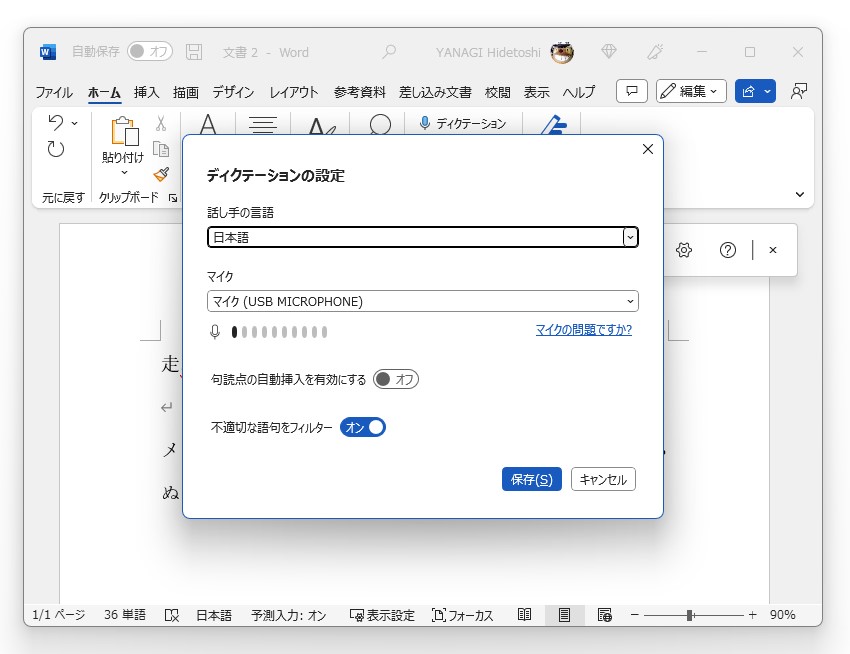Open the 話し手の言語 dropdown
The height and width of the screenshot is (654, 850).
(630, 237)
